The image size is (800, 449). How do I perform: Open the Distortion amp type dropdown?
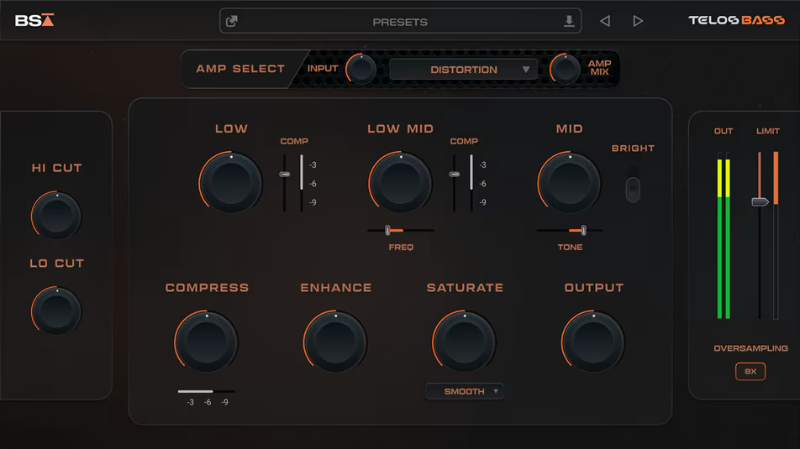(464, 69)
